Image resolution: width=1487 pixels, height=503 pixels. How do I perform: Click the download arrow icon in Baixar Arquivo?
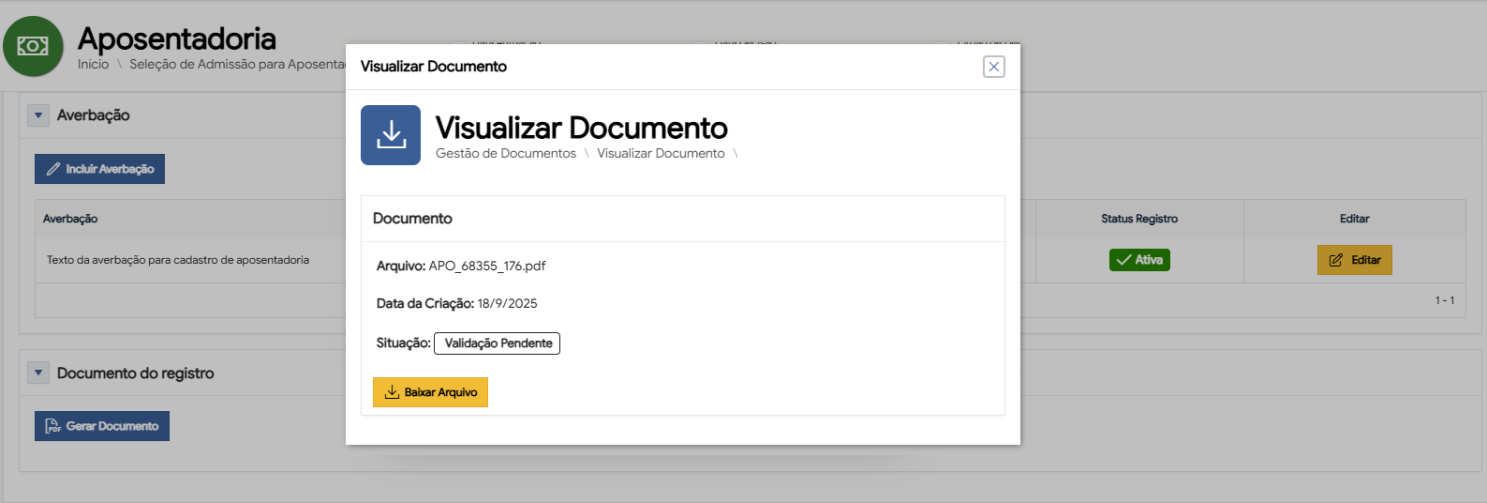[392, 393]
